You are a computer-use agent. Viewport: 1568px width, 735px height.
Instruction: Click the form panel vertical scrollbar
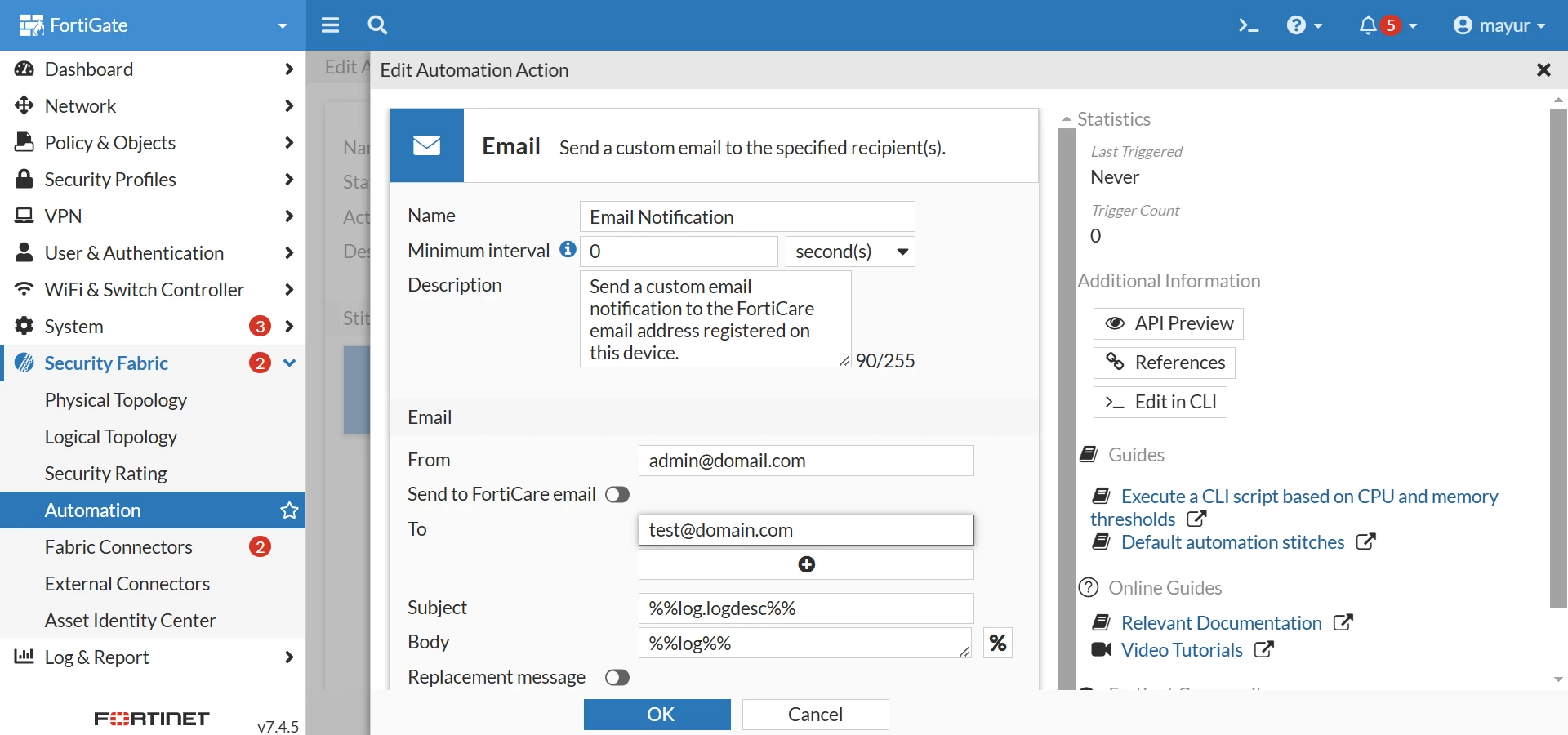coord(1067,408)
